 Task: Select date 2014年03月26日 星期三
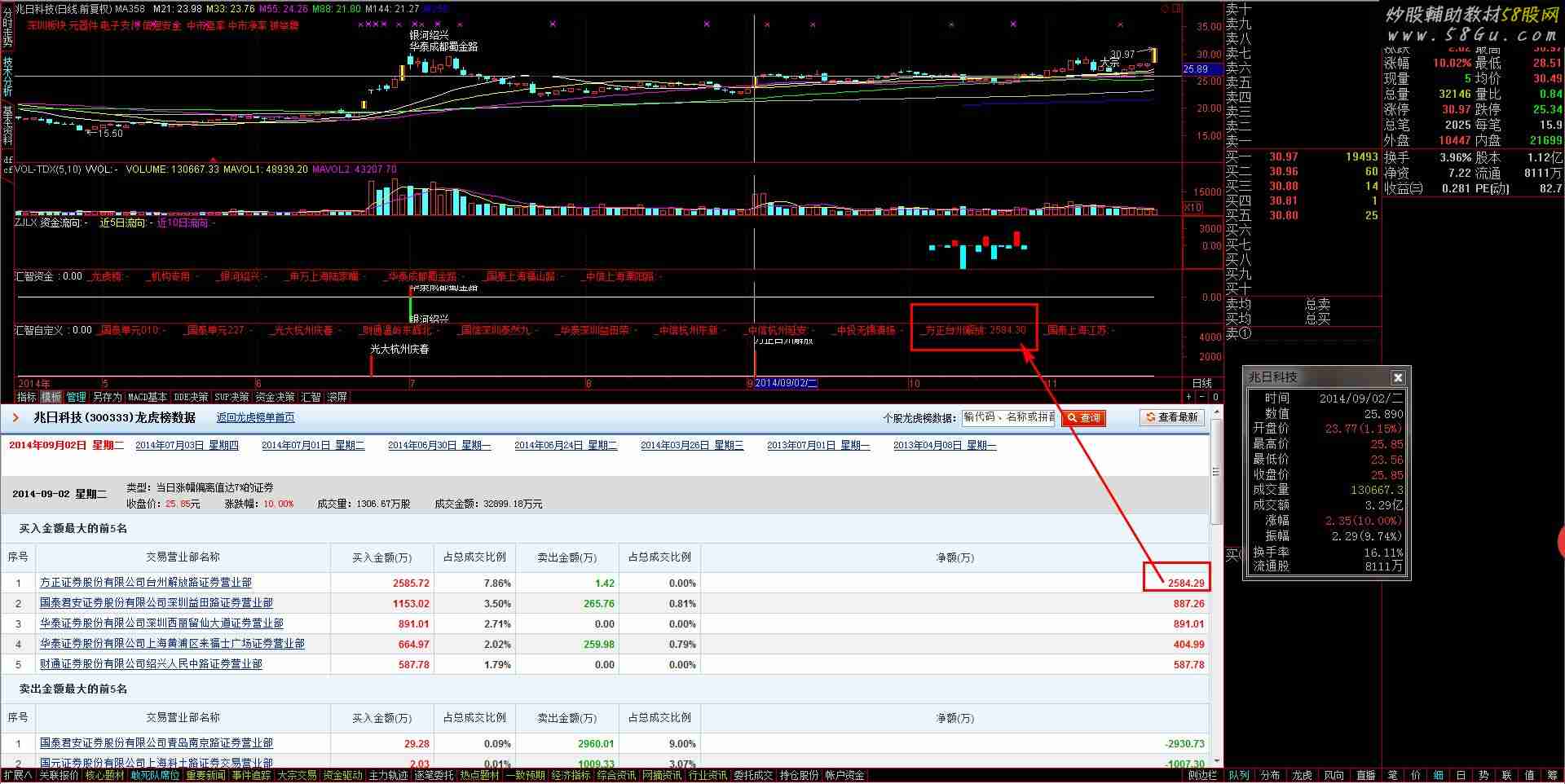692,445
